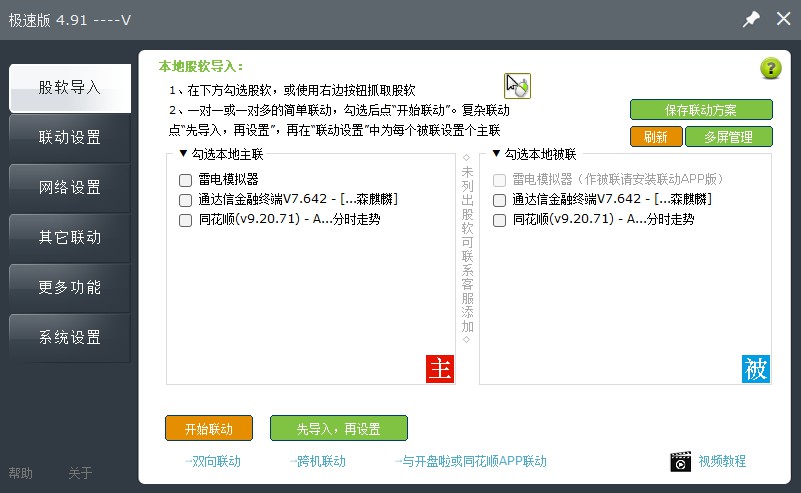Viewport: 801px width, 493px height.
Task: Open the 网络设置 tab
Action: [x=70, y=188]
